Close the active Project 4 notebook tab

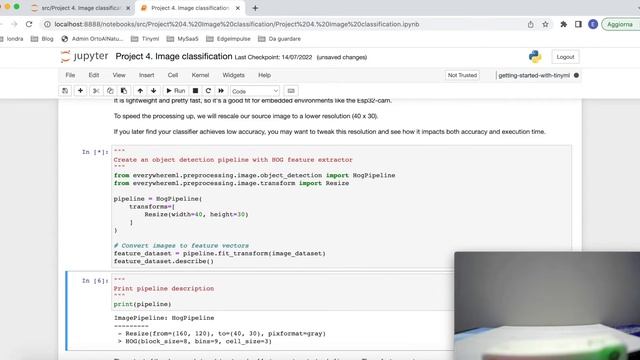pyautogui.click(x=238, y=8)
